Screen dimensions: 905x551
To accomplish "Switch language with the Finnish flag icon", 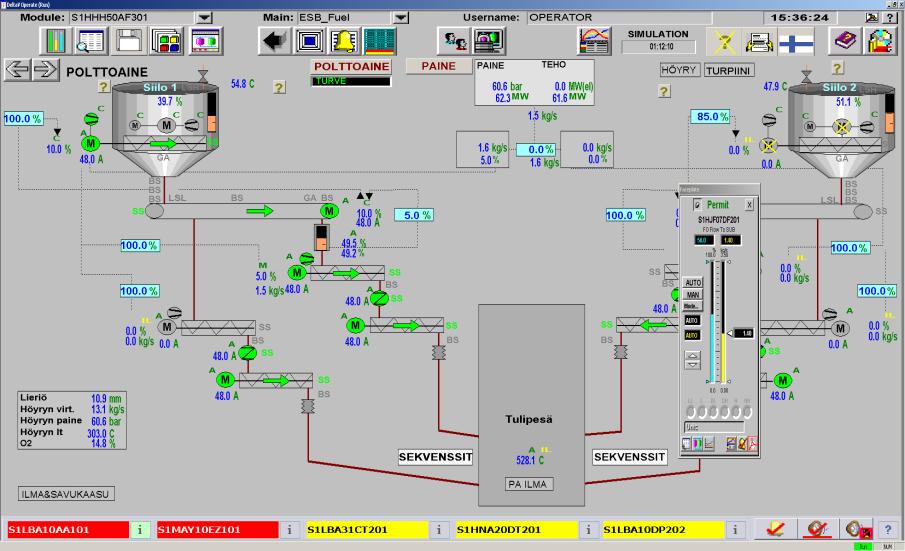I will [796, 42].
